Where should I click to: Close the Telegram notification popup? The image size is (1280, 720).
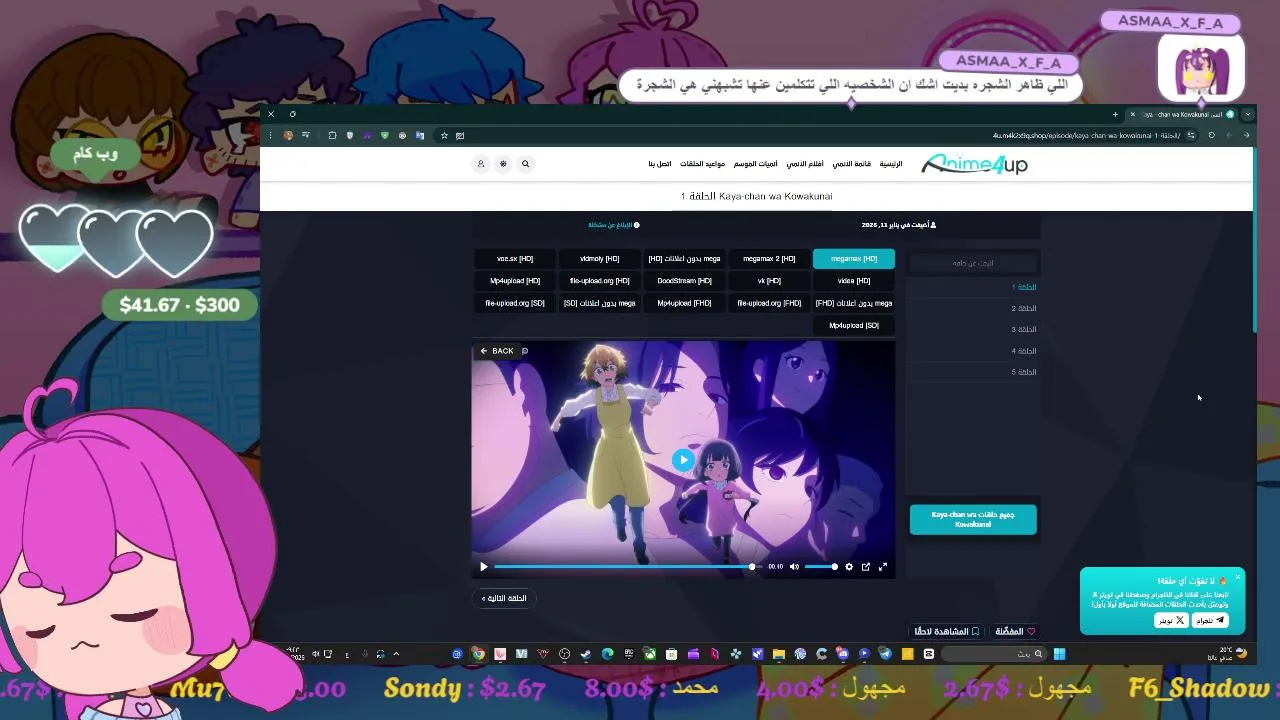[1237, 577]
